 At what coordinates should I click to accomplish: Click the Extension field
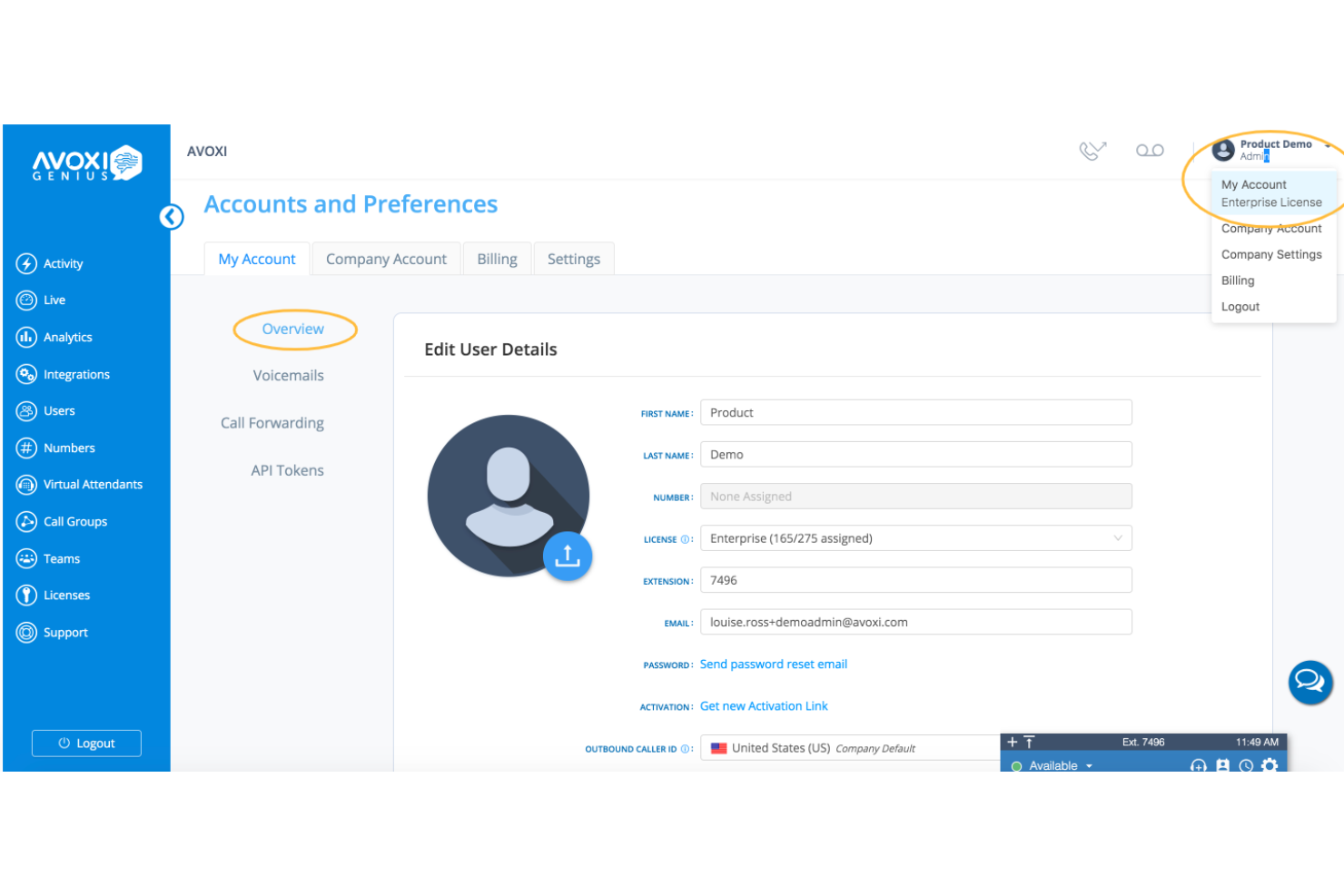[916, 580]
